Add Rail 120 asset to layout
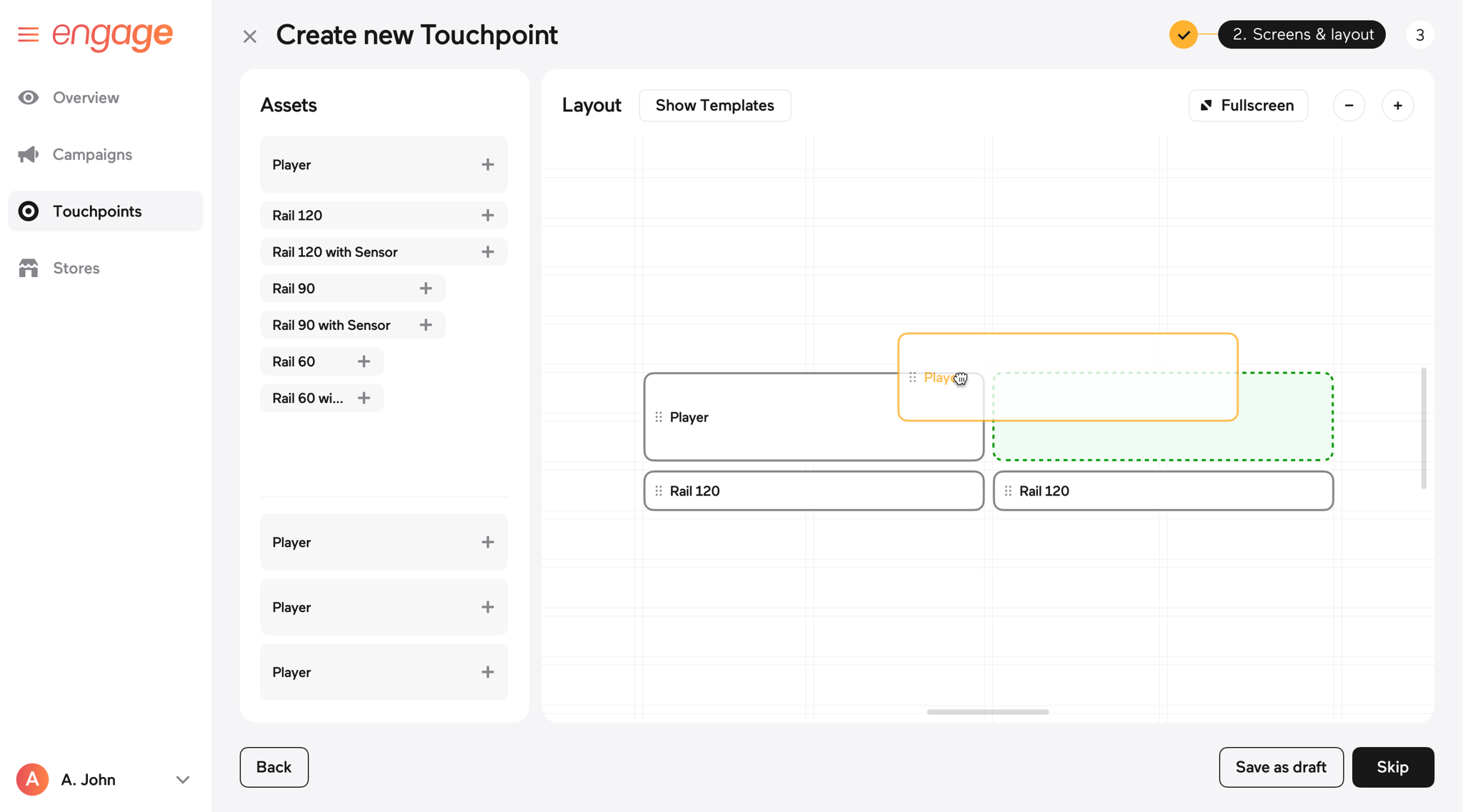The width and height of the screenshot is (1463, 812). [x=488, y=215]
